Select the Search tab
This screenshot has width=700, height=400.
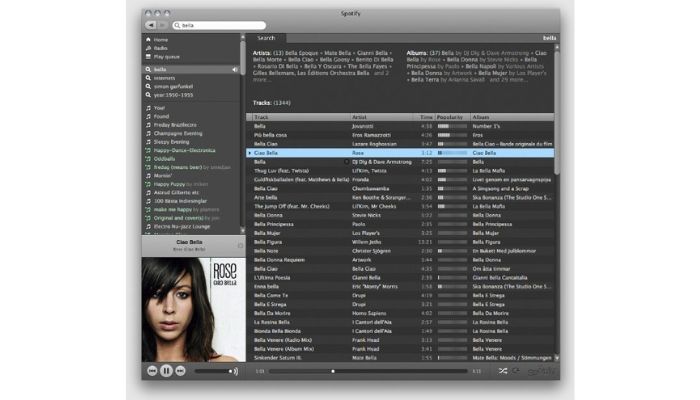coord(266,38)
